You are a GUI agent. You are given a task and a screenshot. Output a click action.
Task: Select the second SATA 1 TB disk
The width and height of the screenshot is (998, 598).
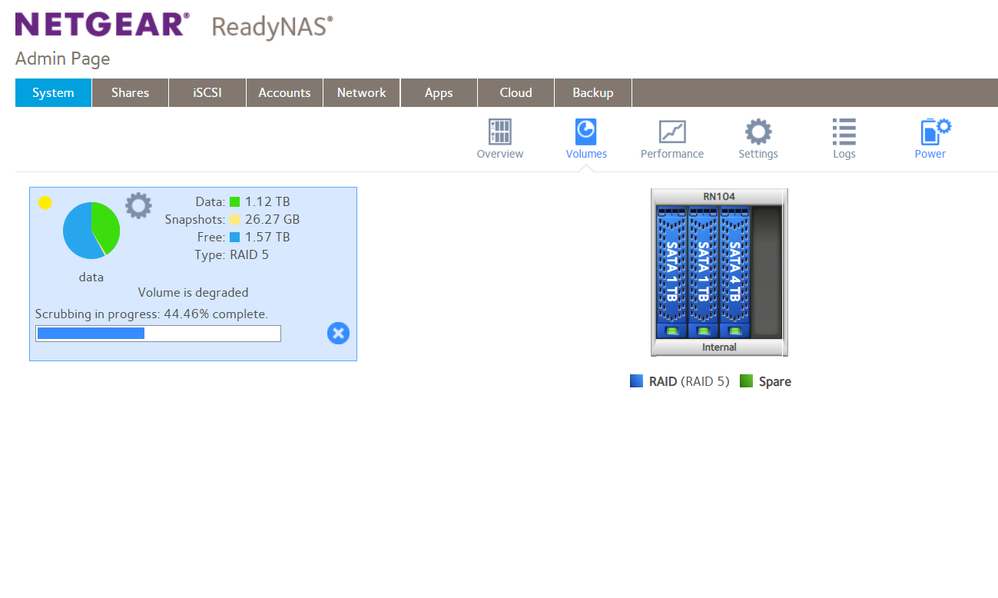(703, 272)
